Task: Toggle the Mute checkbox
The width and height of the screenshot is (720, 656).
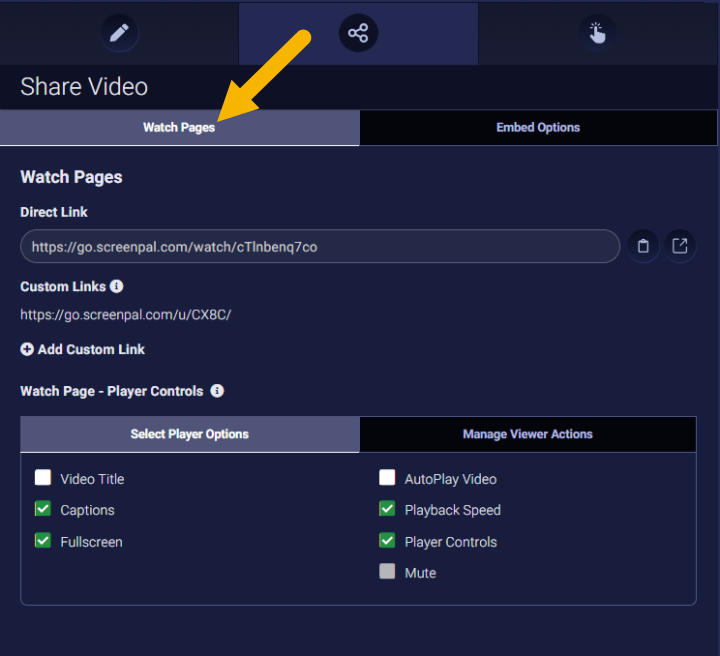Action: click(x=387, y=572)
